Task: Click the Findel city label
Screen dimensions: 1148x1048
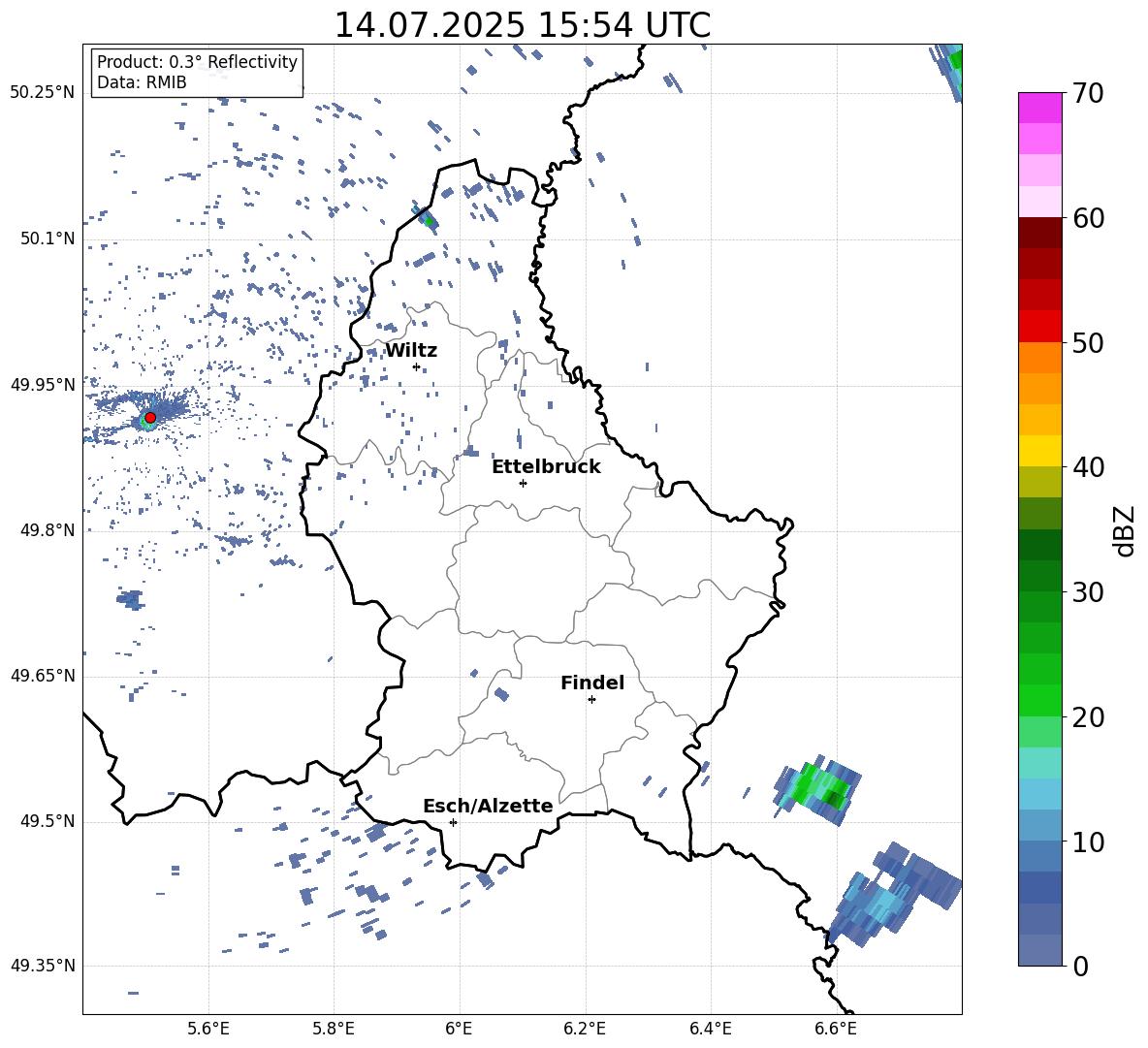Action: coord(592,683)
